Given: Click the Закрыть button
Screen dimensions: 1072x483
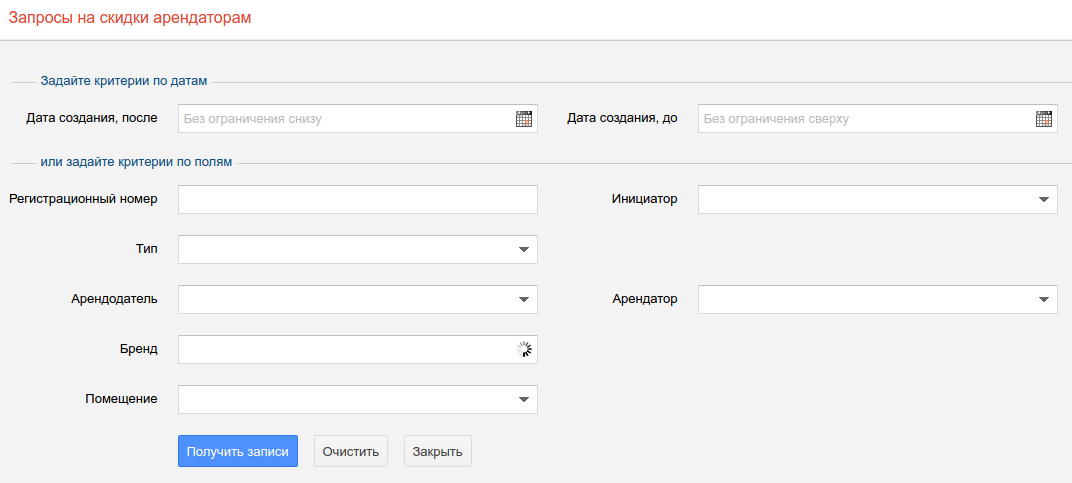Looking at the screenshot, I should click(437, 451).
